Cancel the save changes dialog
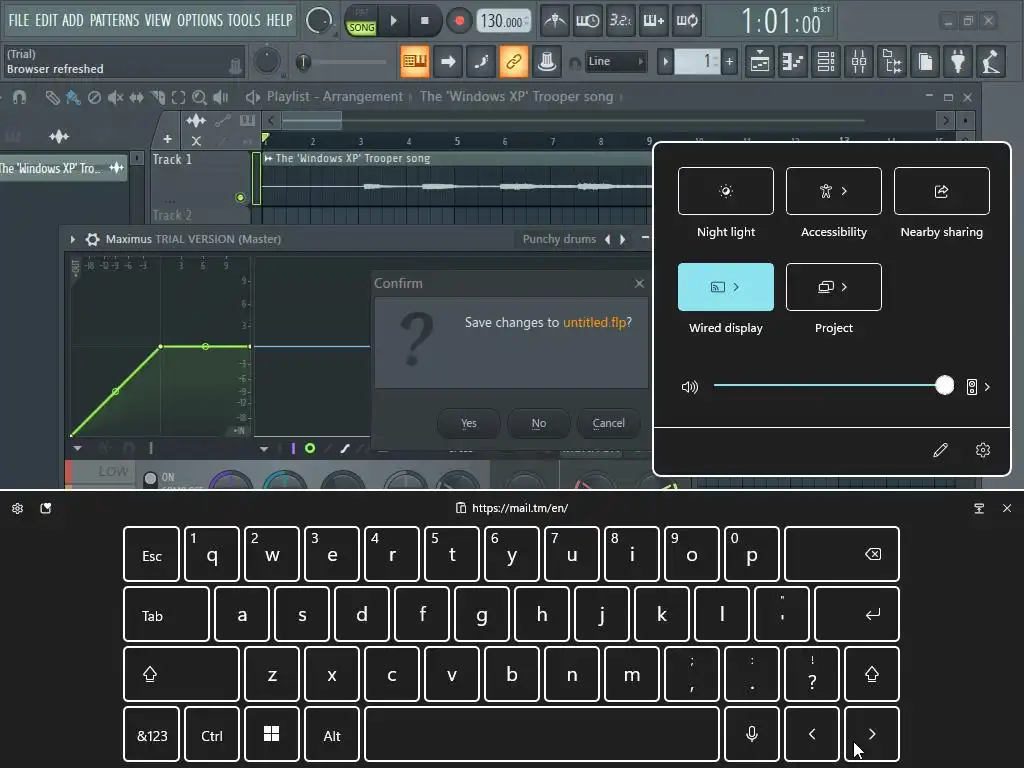1024x768 pixels. [609, 423]
